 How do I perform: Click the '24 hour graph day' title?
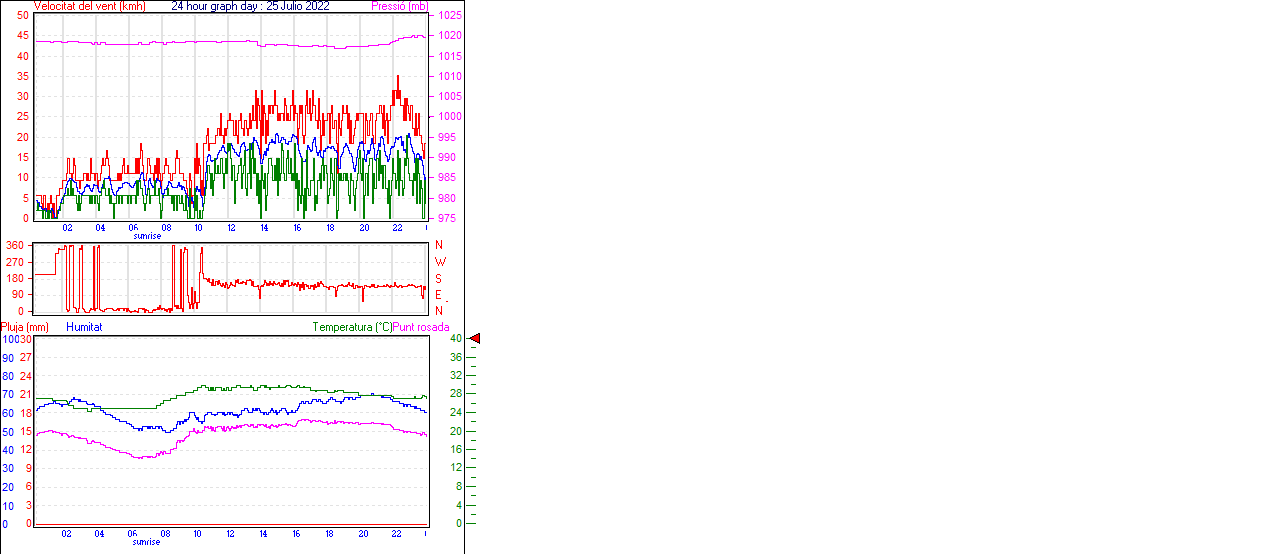coord(250,6)
